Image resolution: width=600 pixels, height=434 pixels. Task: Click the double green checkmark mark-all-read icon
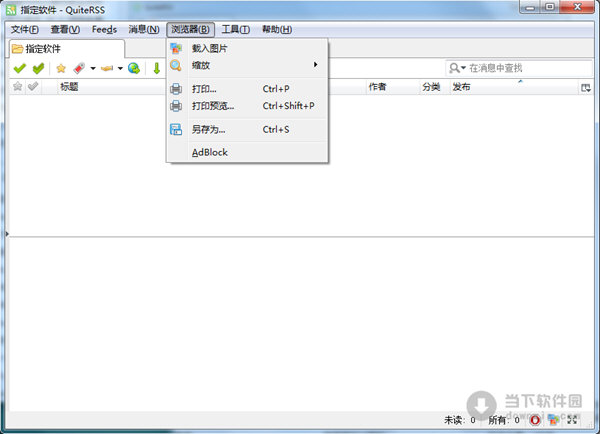38,69
